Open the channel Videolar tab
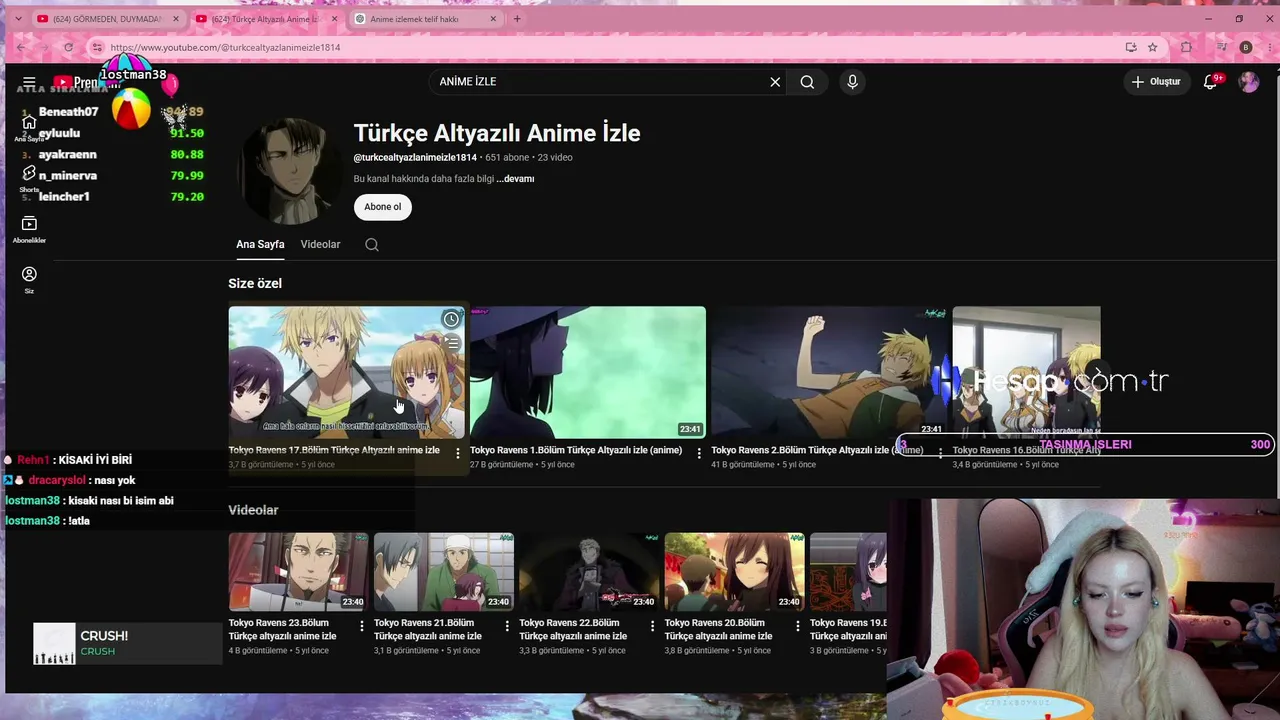The image size is (1280, 720). (x=320, y=245)
